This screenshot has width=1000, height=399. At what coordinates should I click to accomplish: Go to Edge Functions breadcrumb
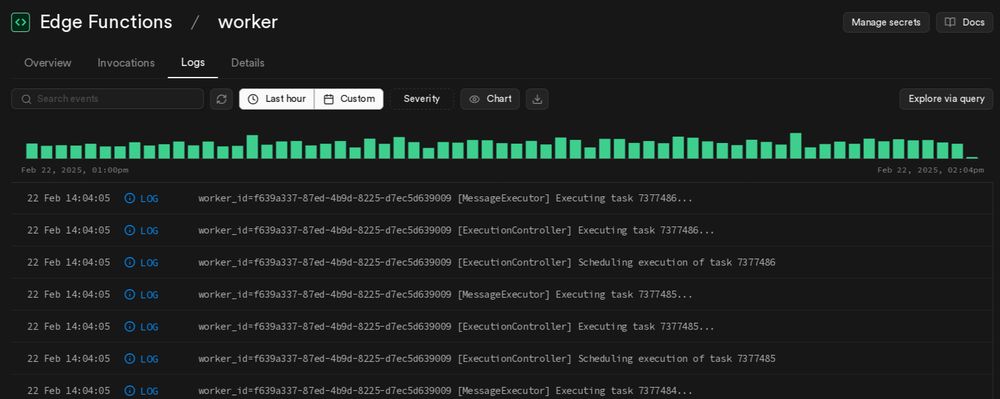106,22
